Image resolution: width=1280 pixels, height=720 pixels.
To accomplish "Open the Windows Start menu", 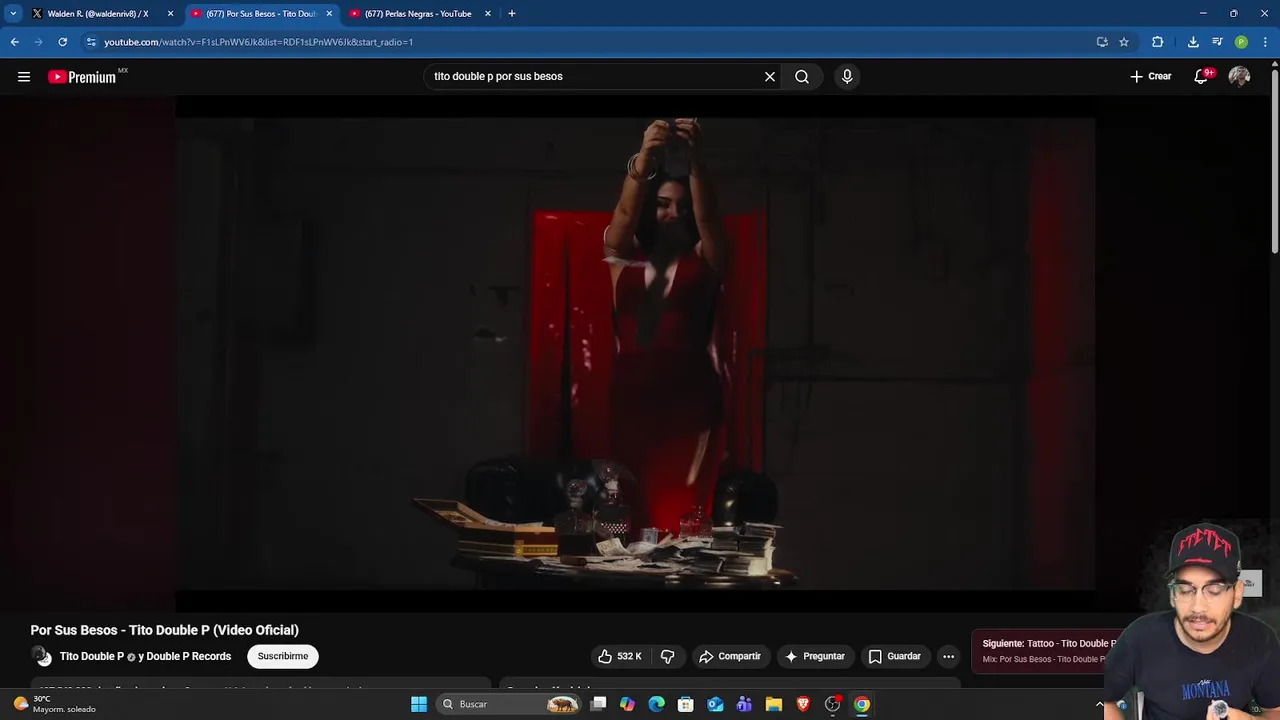I will (x=419, y=704).
